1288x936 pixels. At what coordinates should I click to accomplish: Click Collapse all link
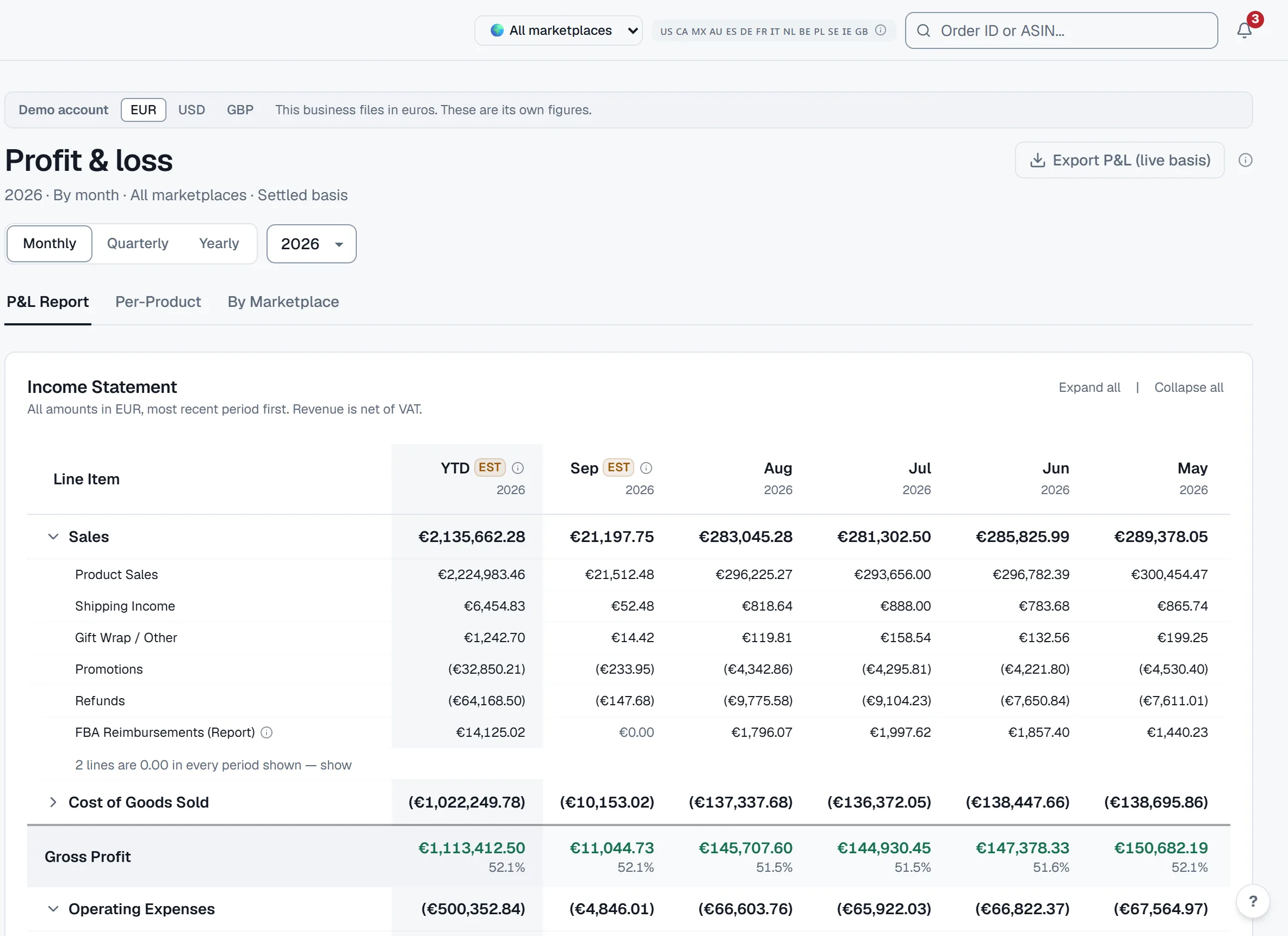pyautogui.click(x=1188, y=387)
